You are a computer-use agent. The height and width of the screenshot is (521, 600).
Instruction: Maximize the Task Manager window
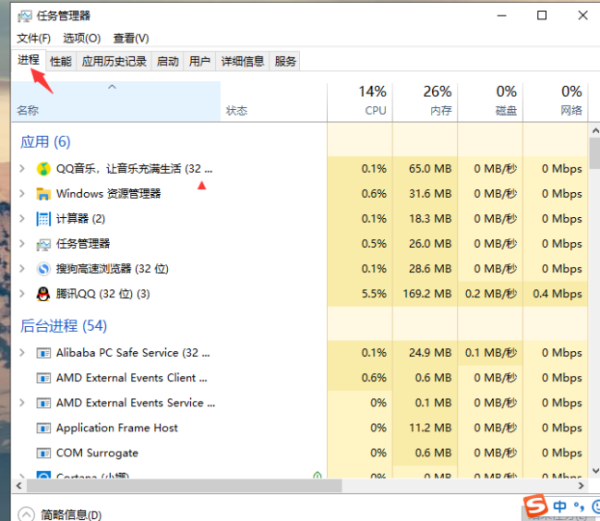coord(542,16)
